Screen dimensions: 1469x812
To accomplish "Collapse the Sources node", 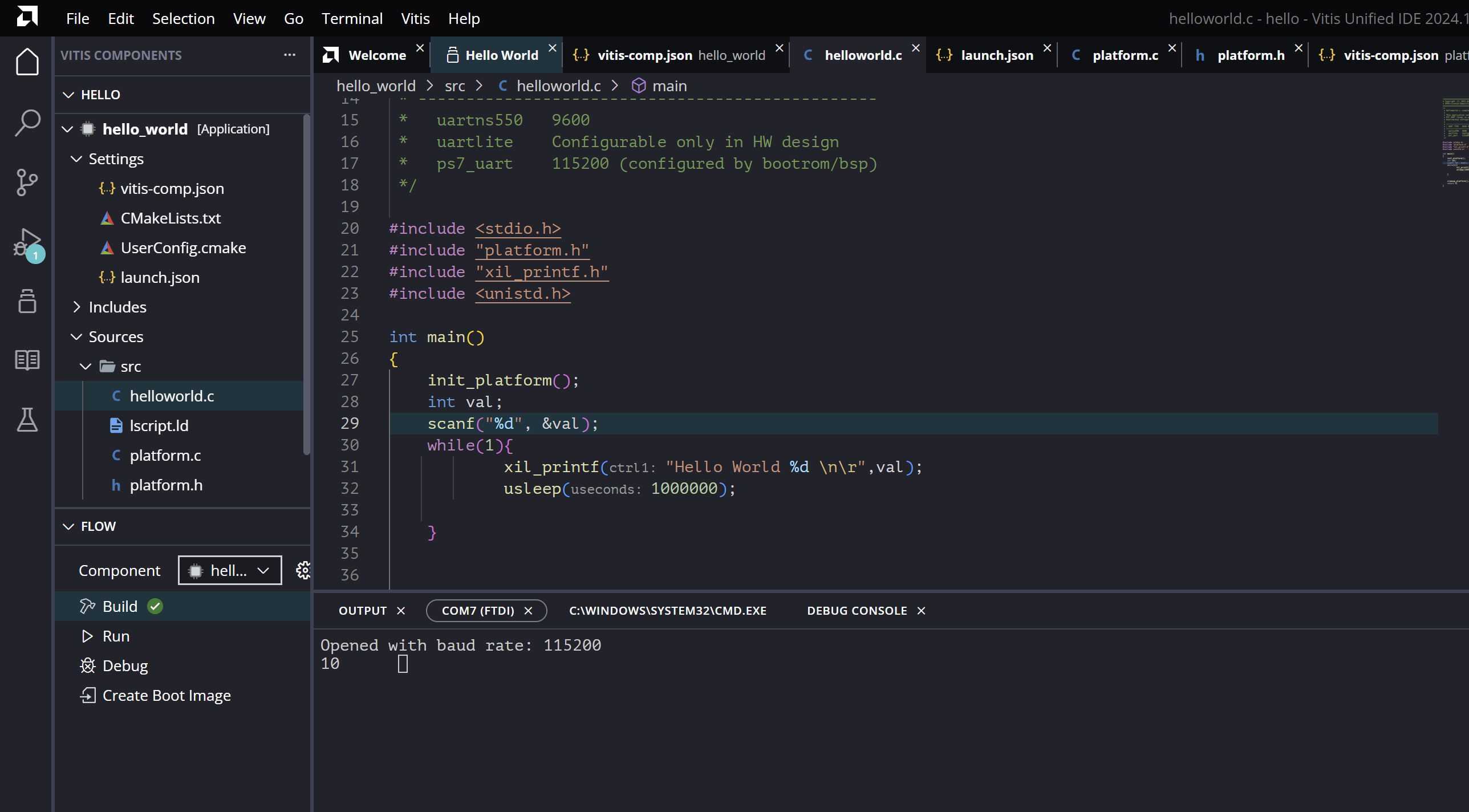I will click(x=76, y=336).
